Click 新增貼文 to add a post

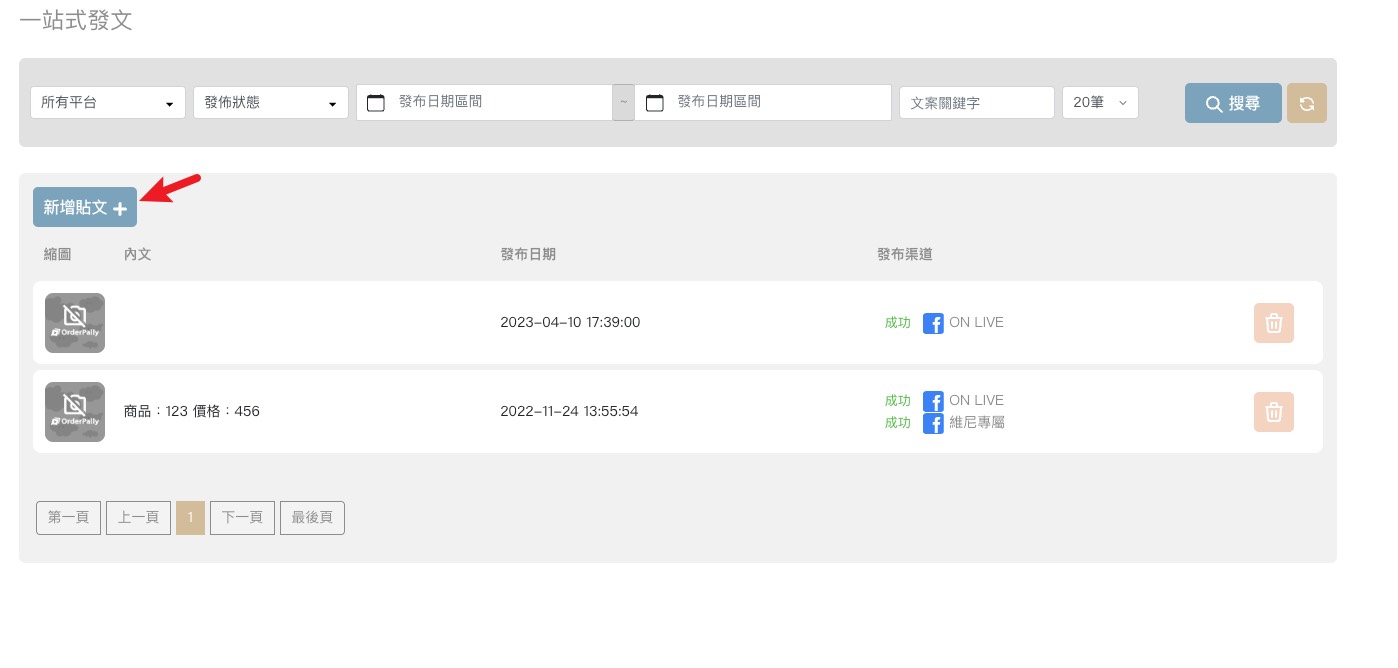coord(85,207)
